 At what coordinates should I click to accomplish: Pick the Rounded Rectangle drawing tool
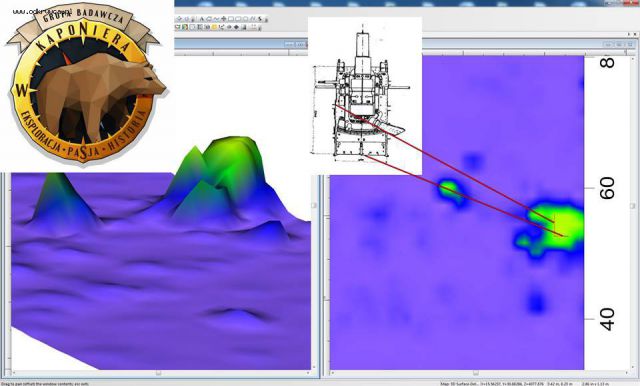point(238,19)
